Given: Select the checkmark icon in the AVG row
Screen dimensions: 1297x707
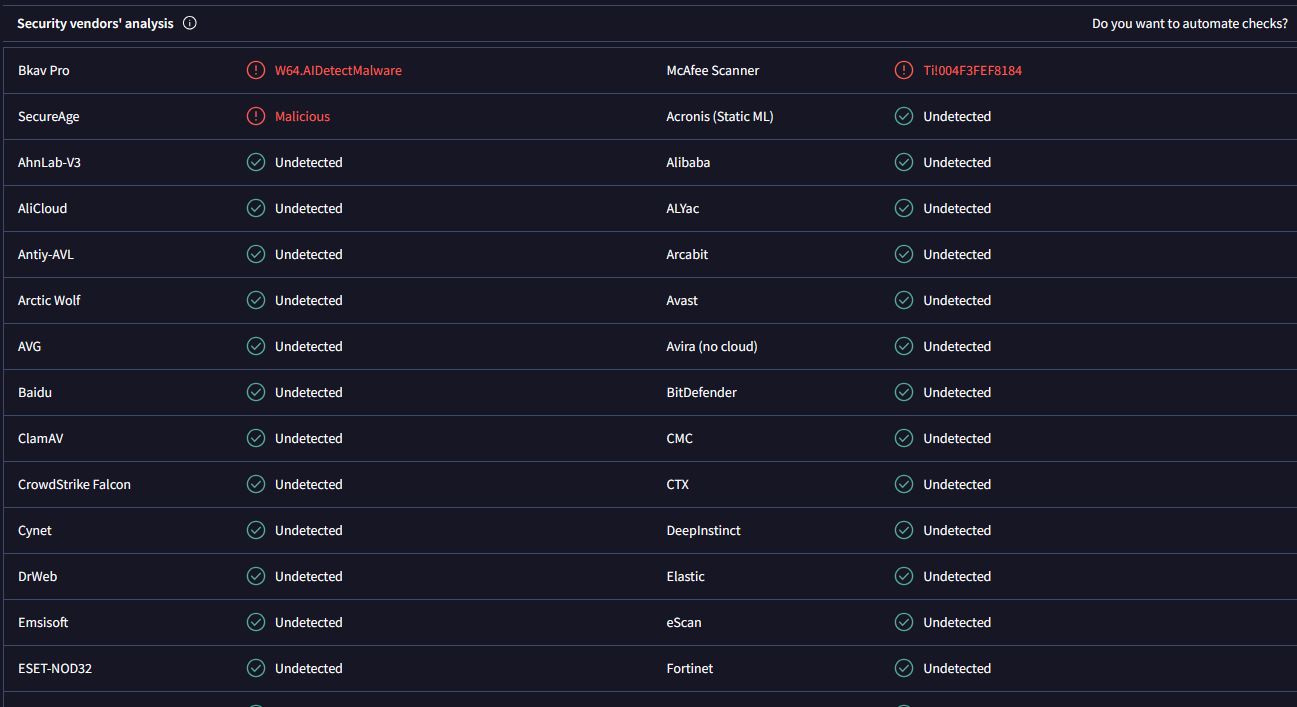Looking at the screenshot, I should tap(256, 346).
